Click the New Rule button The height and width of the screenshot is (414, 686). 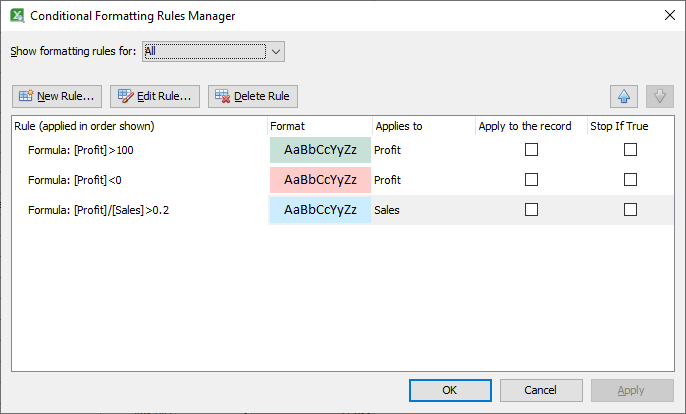57,96
